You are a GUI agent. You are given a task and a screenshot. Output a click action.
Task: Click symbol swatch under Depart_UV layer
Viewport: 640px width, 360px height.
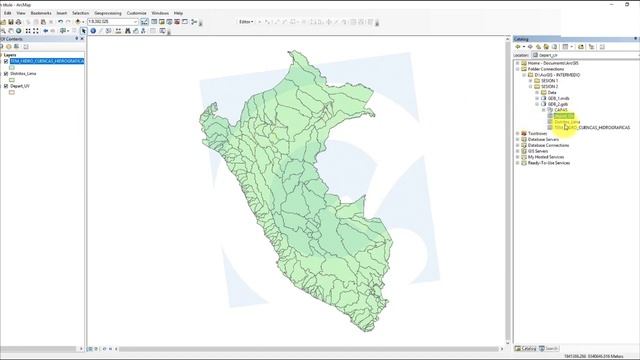(12, 93)
